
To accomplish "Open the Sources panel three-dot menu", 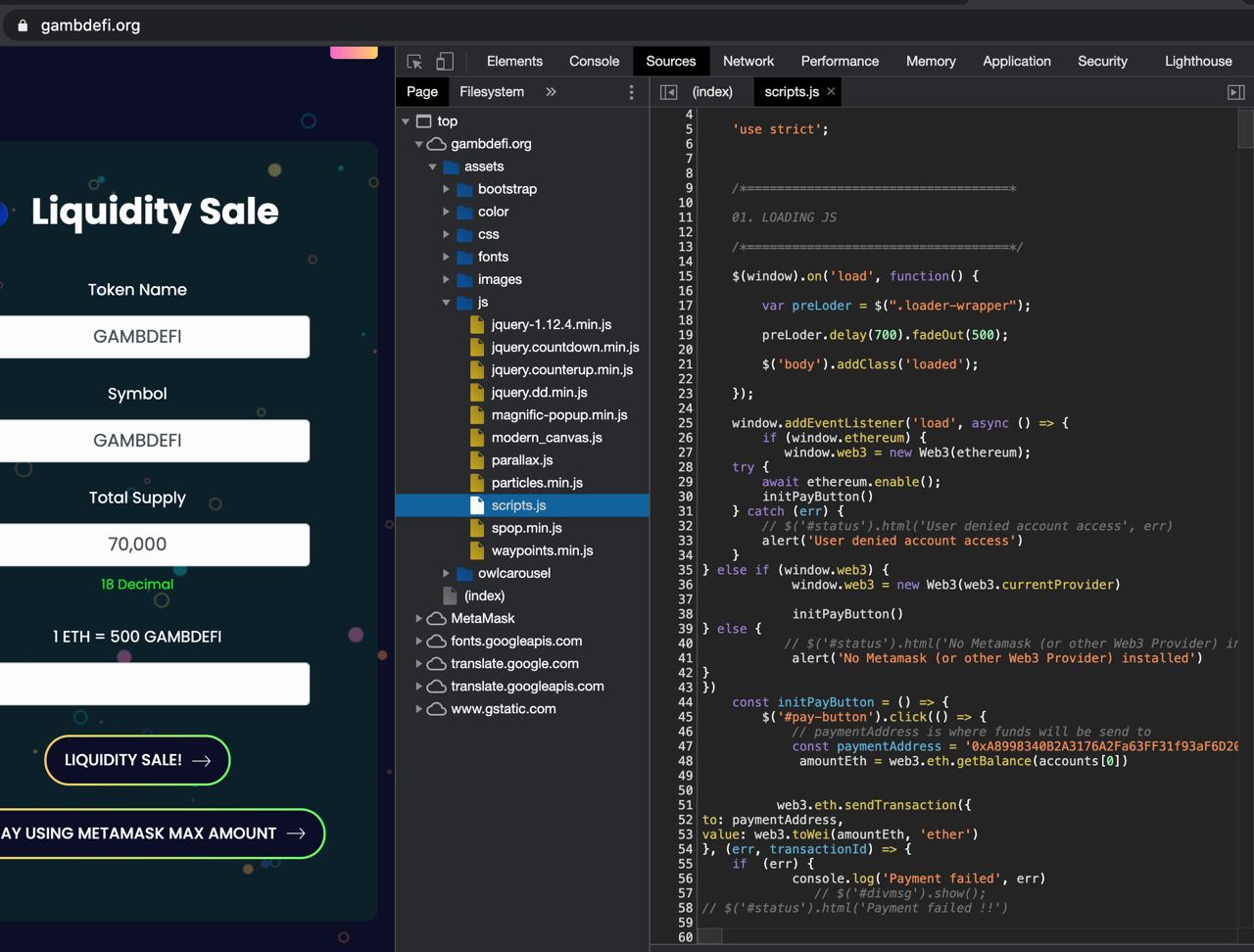I will pos(631,92).
